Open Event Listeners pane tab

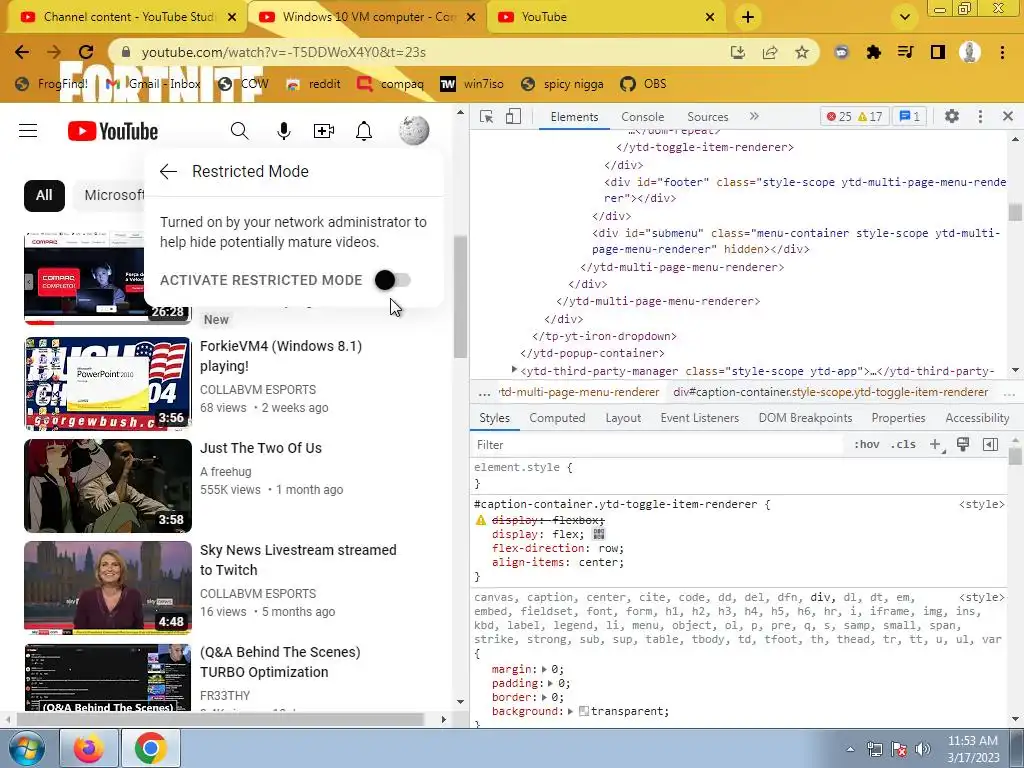[x=699, y=418]
